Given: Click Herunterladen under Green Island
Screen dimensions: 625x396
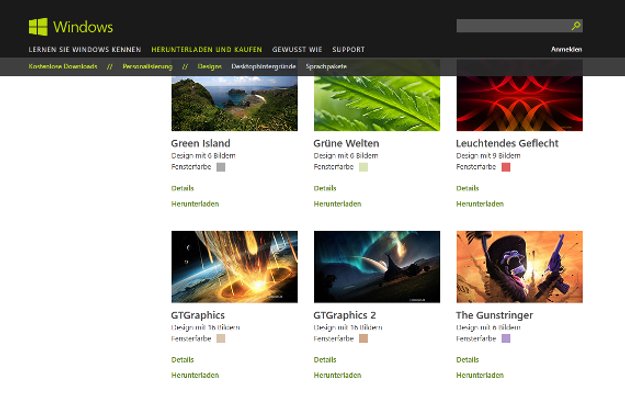Looking at the screenshot, I should pos(195,204).
